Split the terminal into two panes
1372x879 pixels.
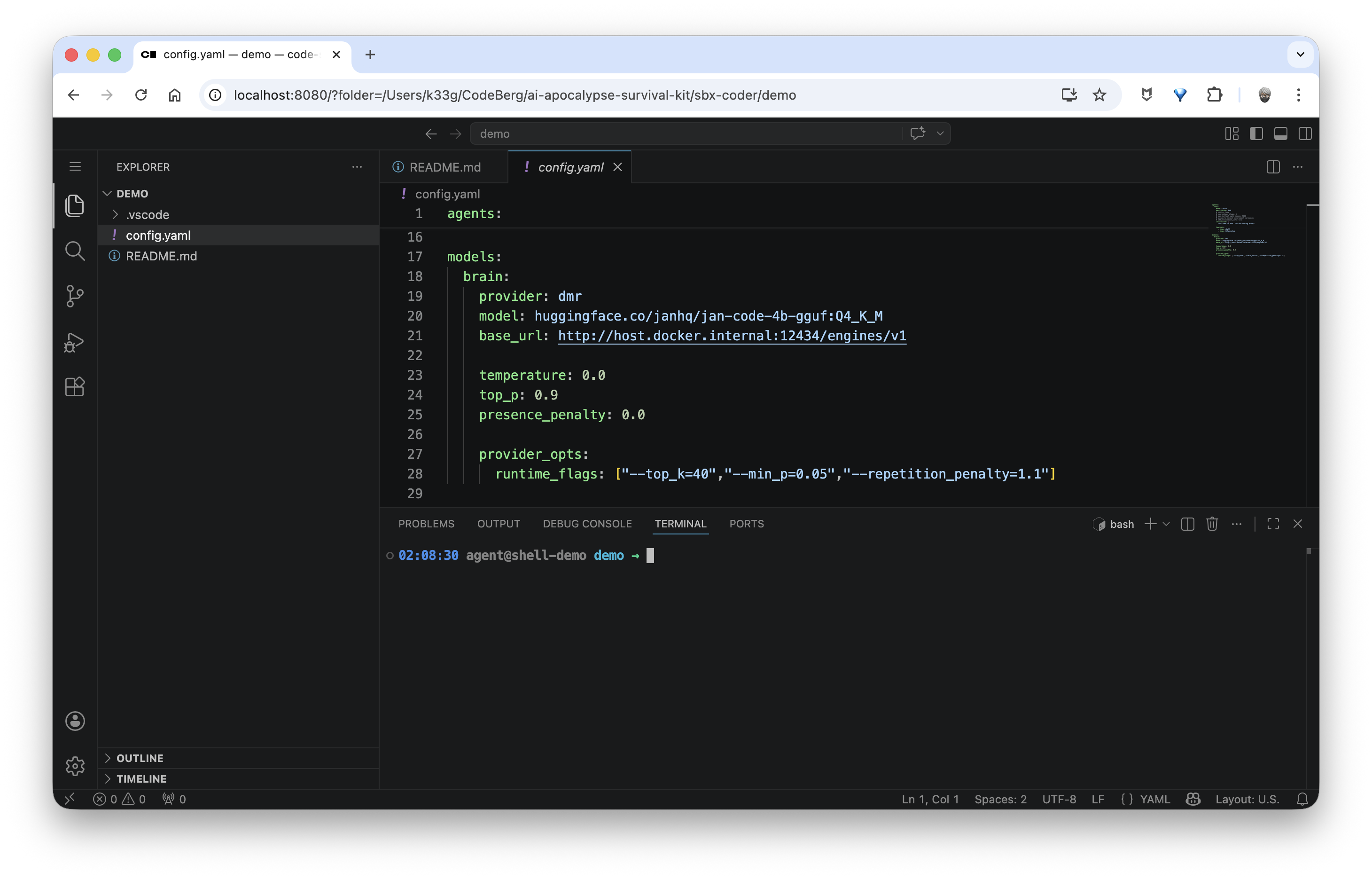pos(1188,524)
